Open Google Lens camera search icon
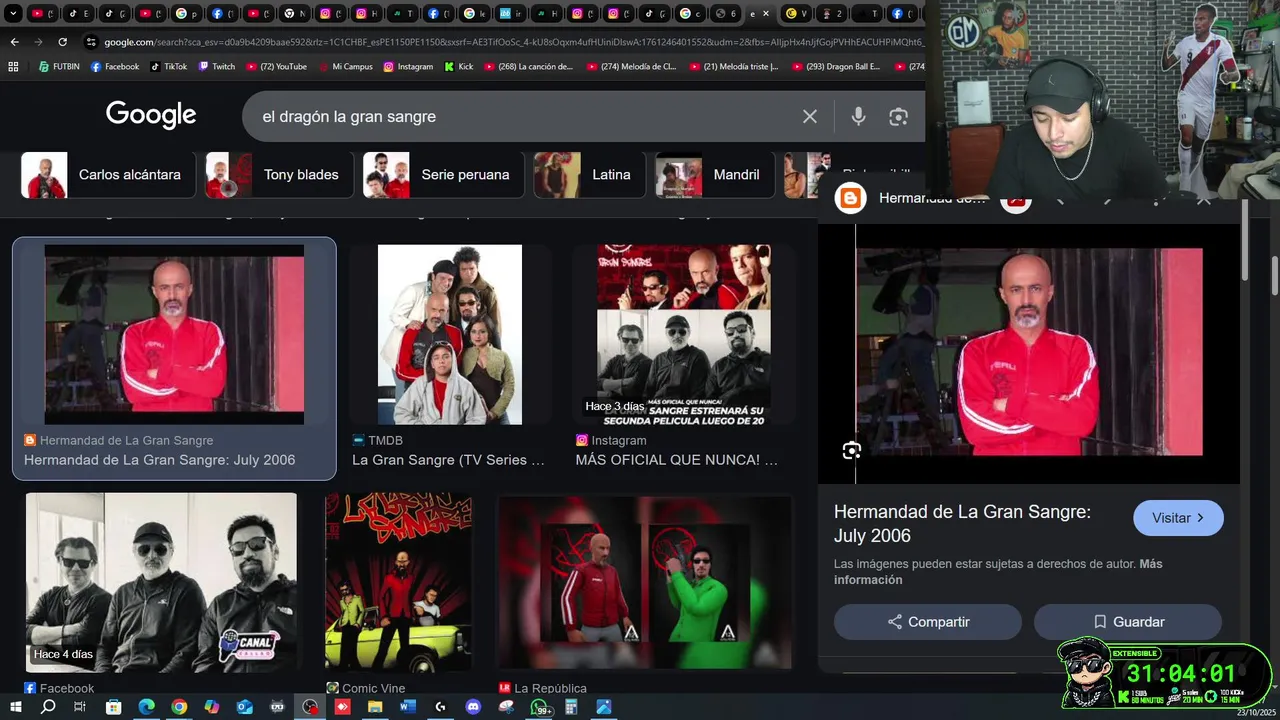1280x720 pixels. click(898, 117)
